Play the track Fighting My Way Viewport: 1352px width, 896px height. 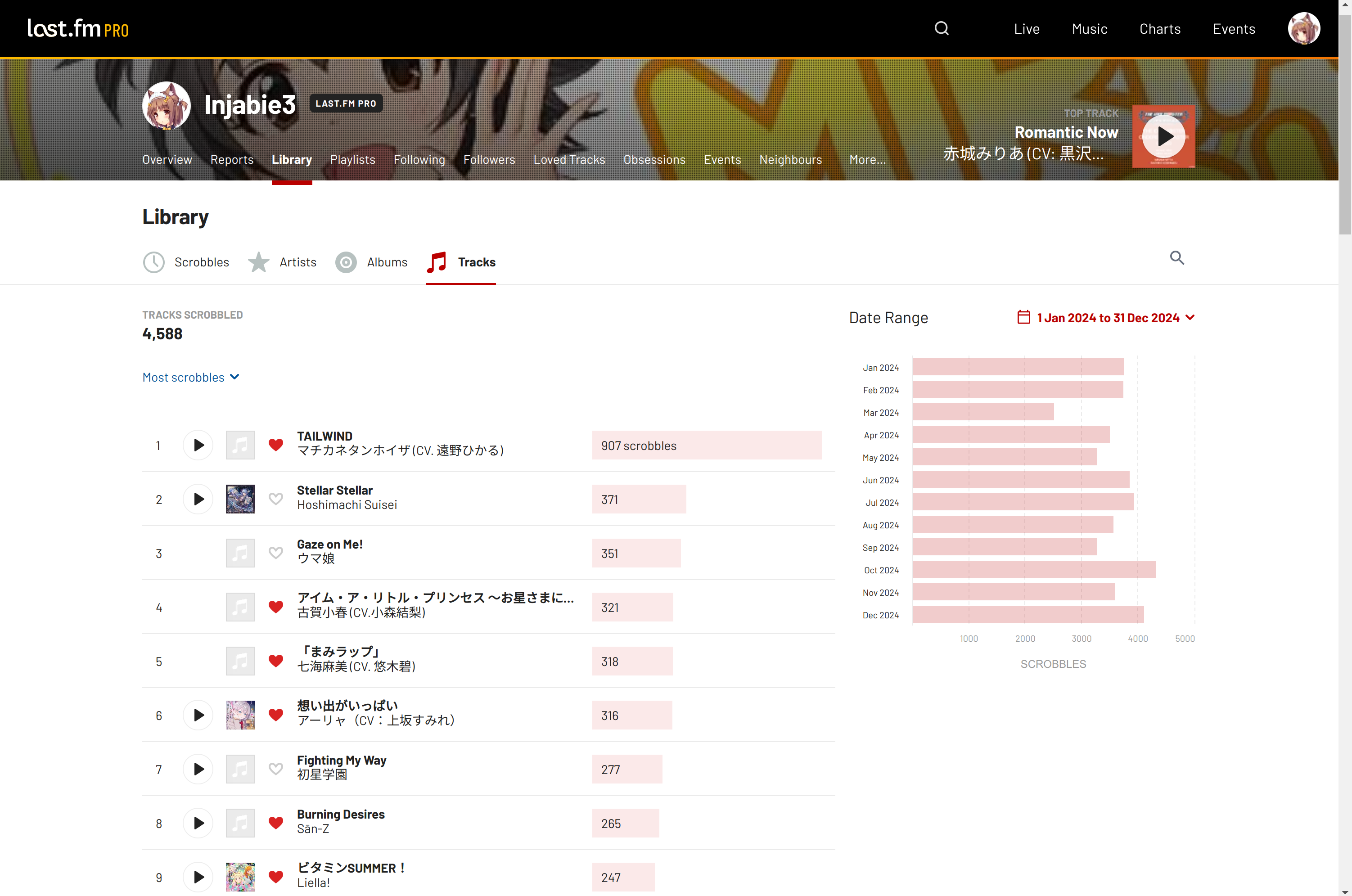198,769
